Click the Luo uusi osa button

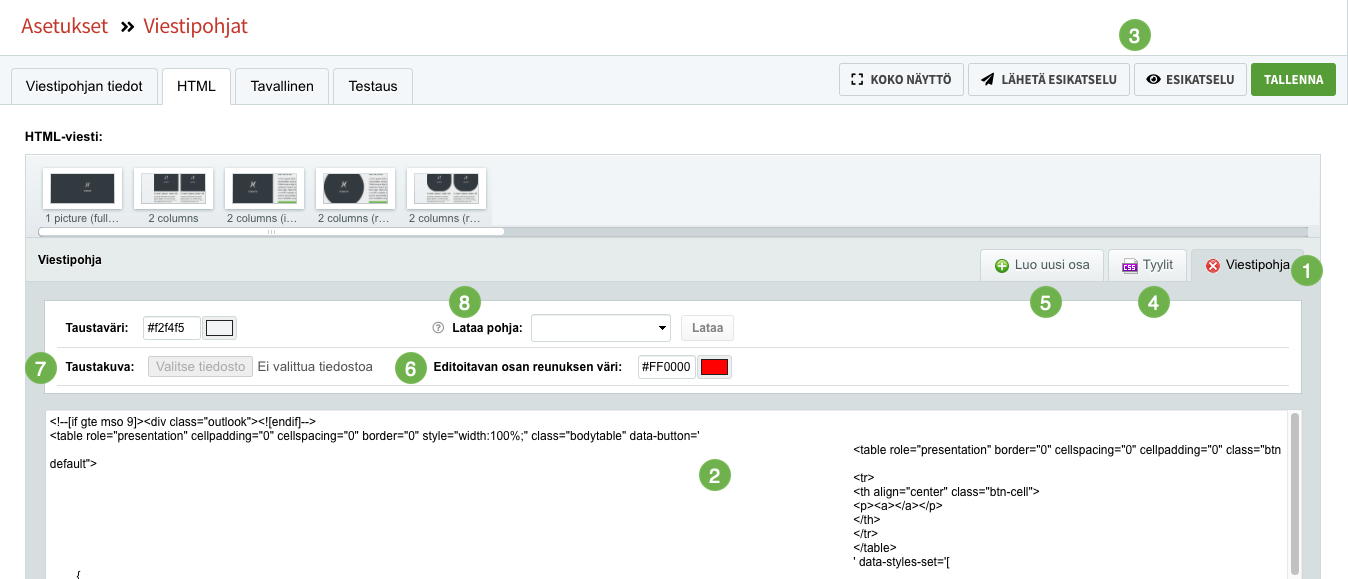pyautogui.click(x=1042, y=266)
